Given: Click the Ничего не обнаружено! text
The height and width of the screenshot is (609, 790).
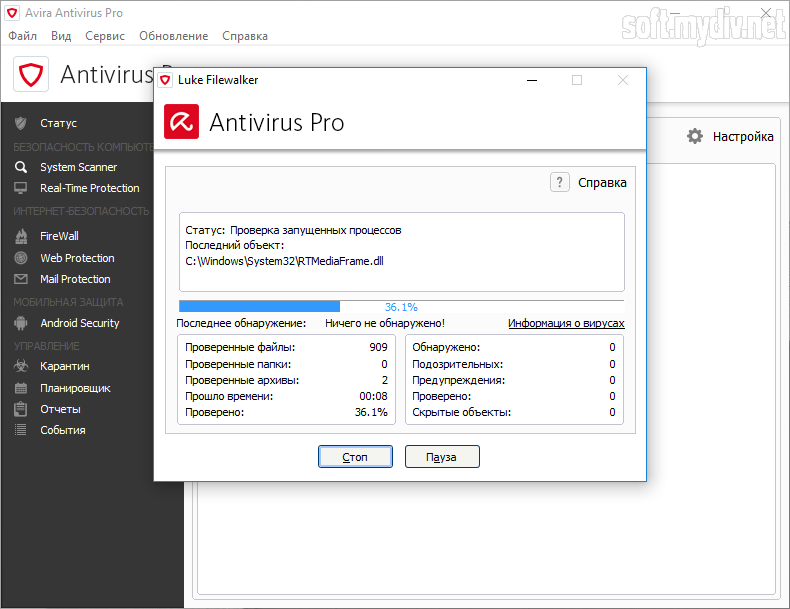Looking at the screenshot, I should (x=385, y=323).
